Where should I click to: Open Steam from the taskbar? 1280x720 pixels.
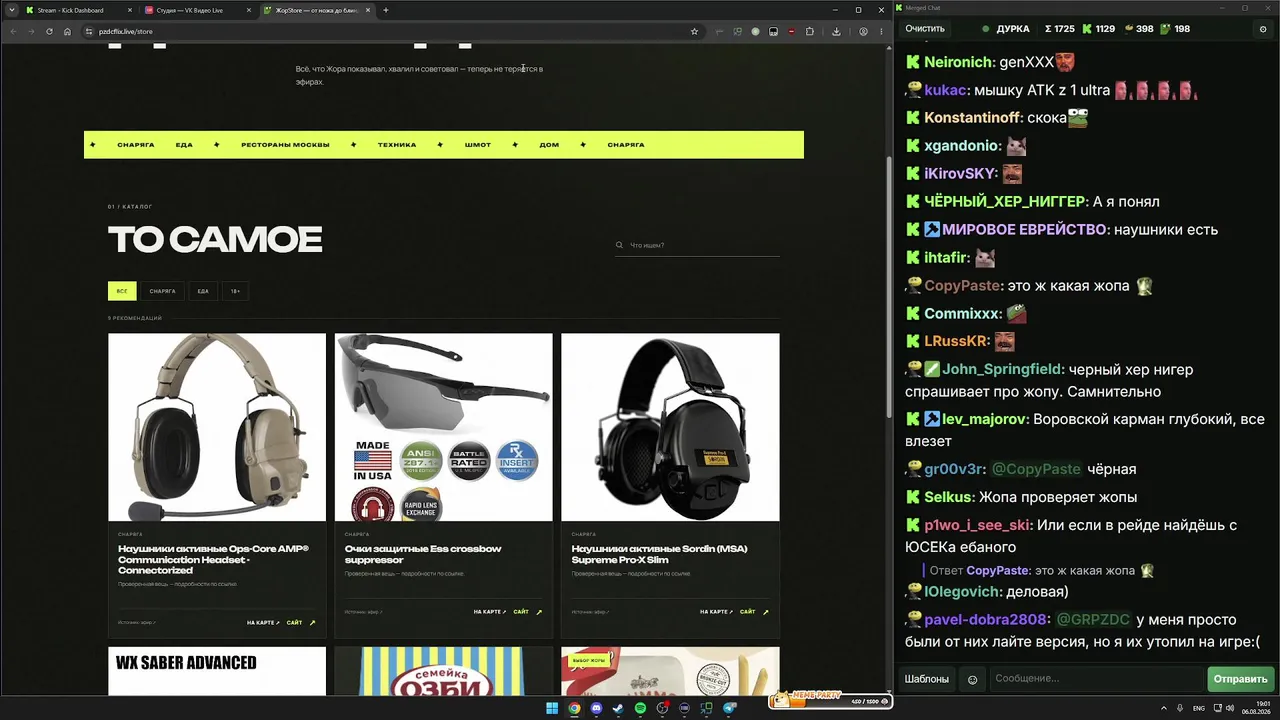pos(618,708)
